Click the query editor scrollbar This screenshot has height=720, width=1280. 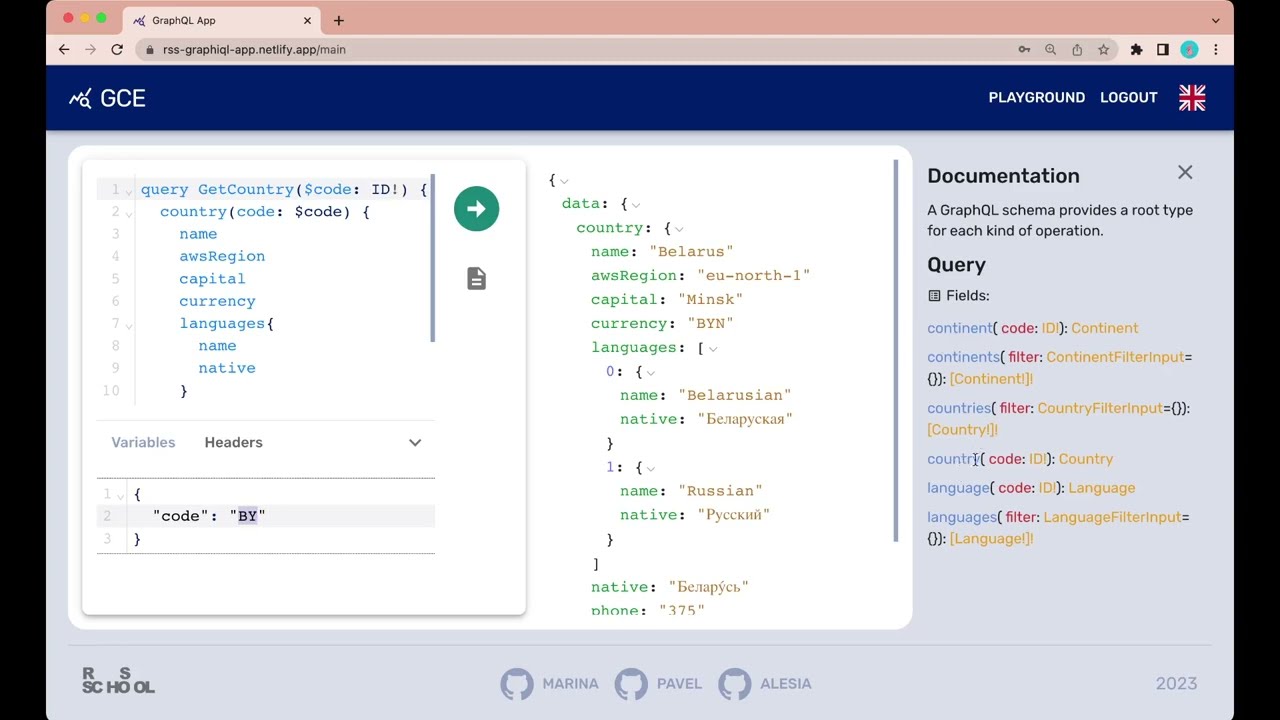[432, 260]
